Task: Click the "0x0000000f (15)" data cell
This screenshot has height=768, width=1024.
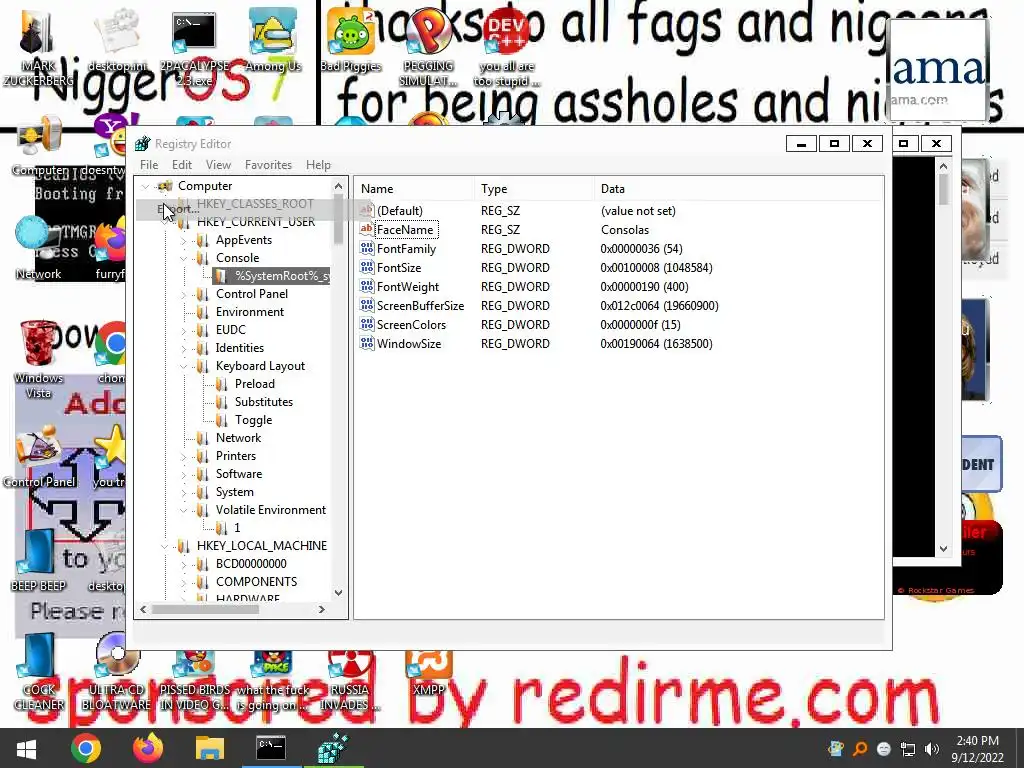Action: click(640, 325)
